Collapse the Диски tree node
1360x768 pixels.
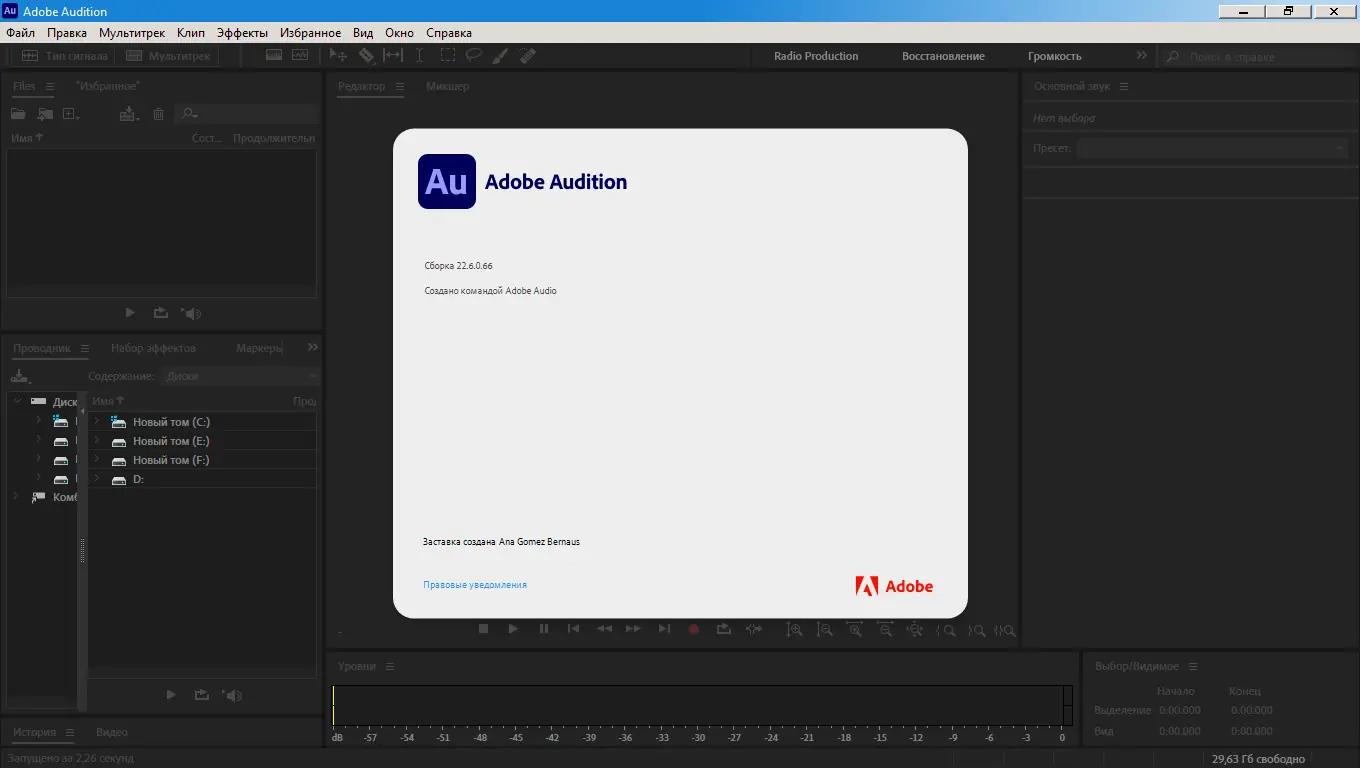(17, 401)
